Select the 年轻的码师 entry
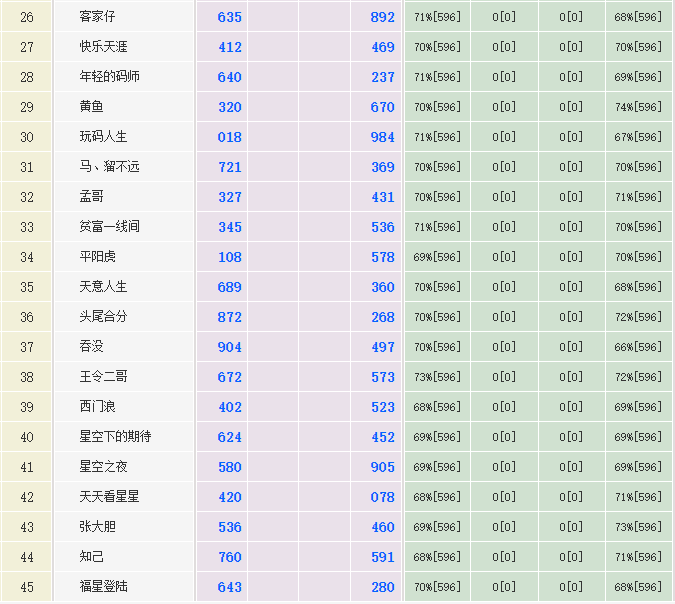 (110, 77)
